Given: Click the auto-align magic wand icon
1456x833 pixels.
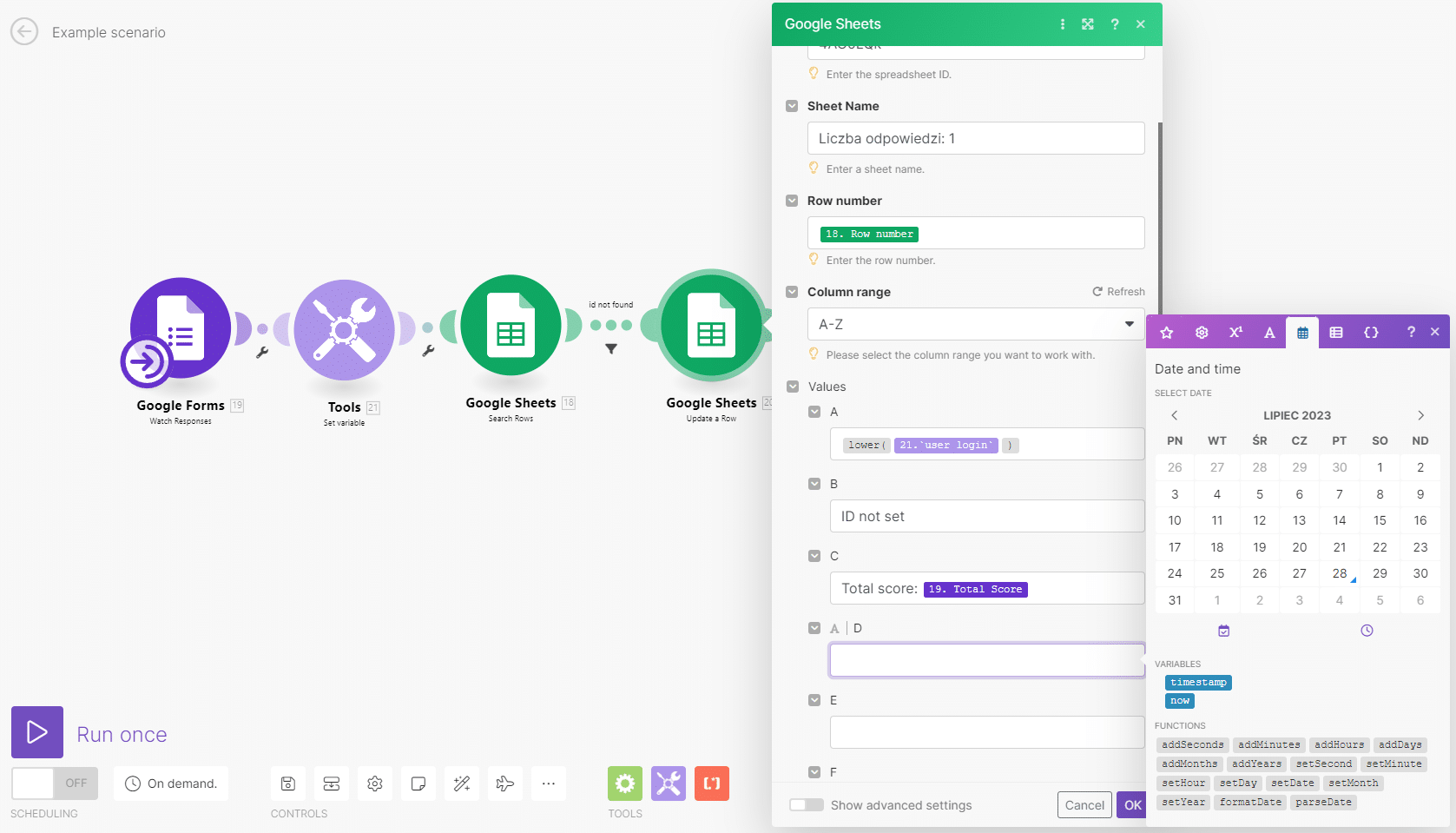Looking at the screenshot, I should point(462,783).
